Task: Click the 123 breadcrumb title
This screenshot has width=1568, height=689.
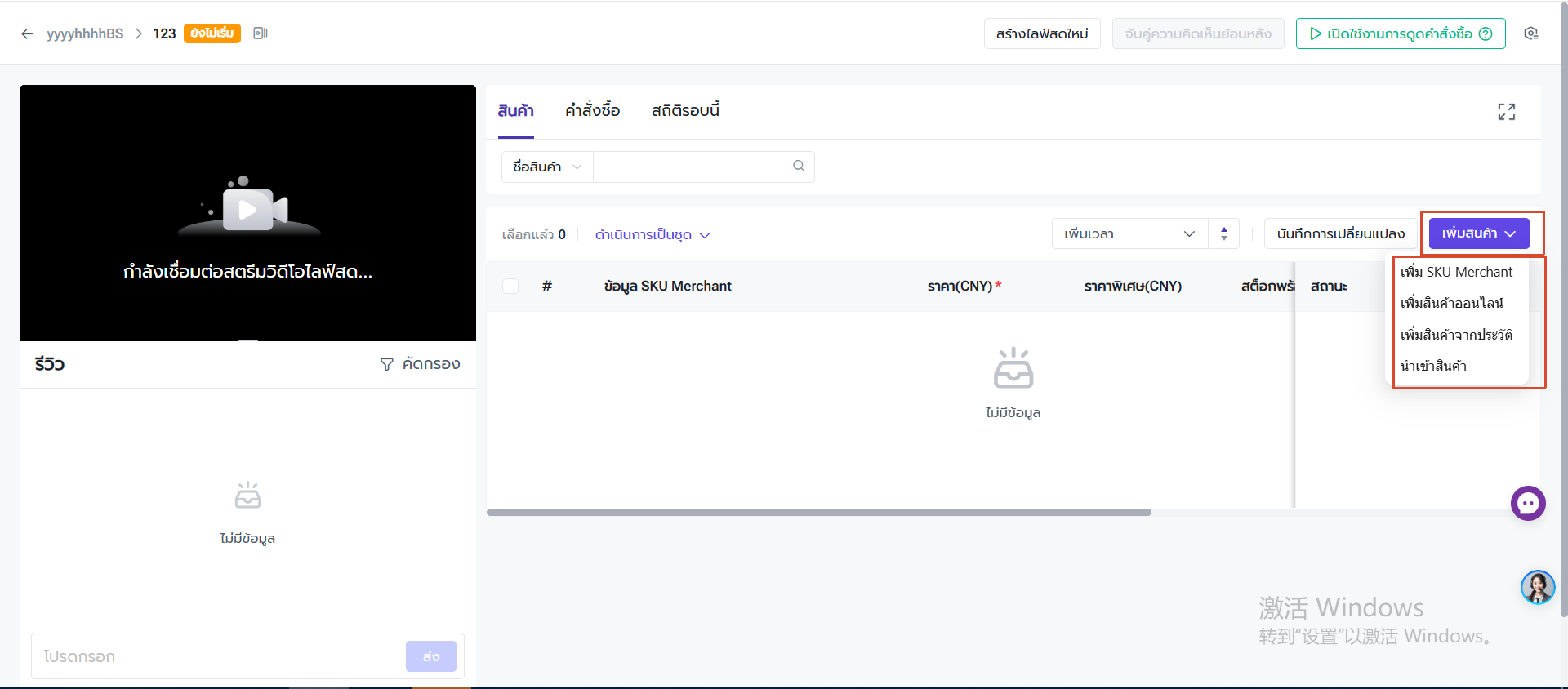Action: tap(164, 33)
